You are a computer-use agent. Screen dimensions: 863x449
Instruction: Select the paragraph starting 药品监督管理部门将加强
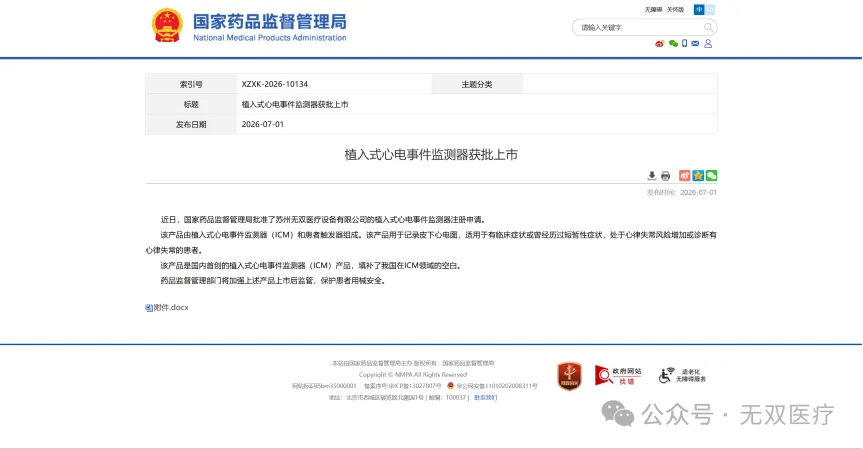(x=274, y=281)
